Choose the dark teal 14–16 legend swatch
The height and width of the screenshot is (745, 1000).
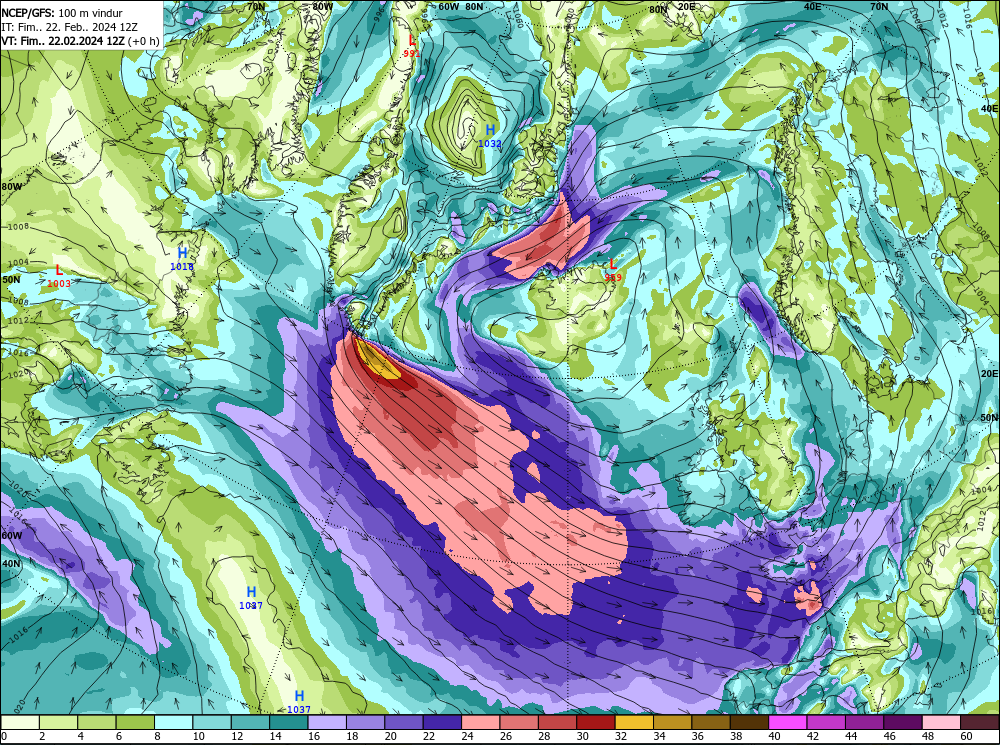(288, 722)
